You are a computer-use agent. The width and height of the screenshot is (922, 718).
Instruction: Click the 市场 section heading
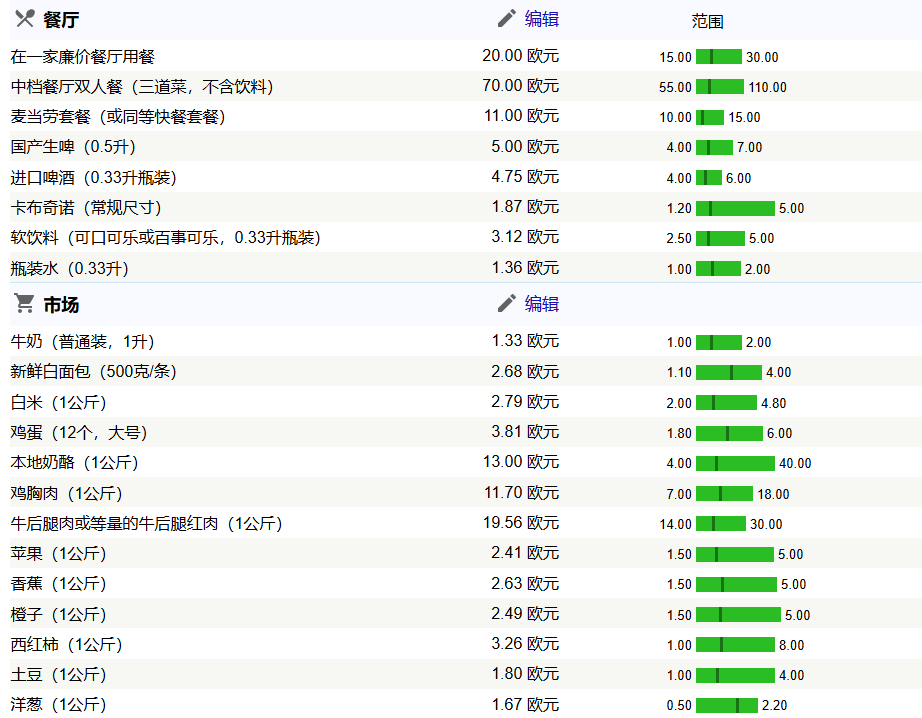click(62, 305)
